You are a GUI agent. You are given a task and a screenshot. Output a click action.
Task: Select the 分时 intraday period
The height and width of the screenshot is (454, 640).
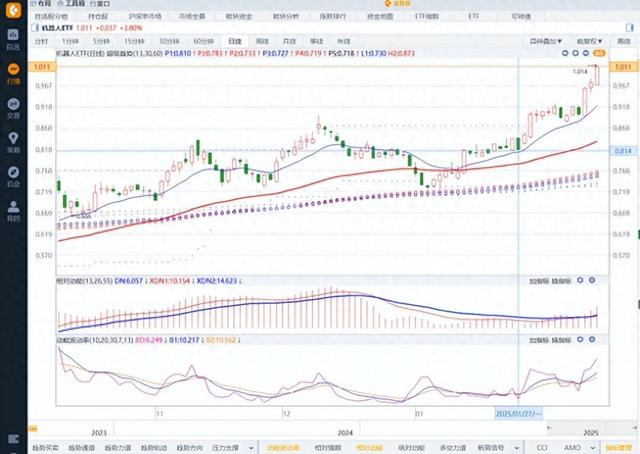click(41, 41)
